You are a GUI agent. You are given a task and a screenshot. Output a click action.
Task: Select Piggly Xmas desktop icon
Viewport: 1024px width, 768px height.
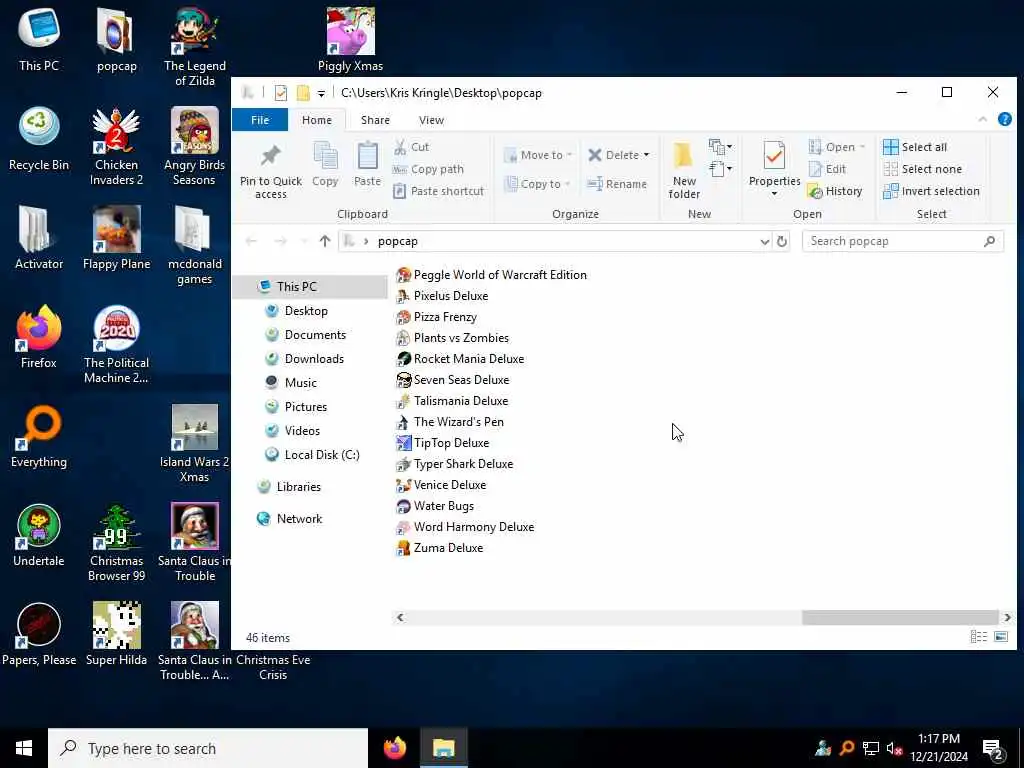pyautogui.click(x=351, y=40)
